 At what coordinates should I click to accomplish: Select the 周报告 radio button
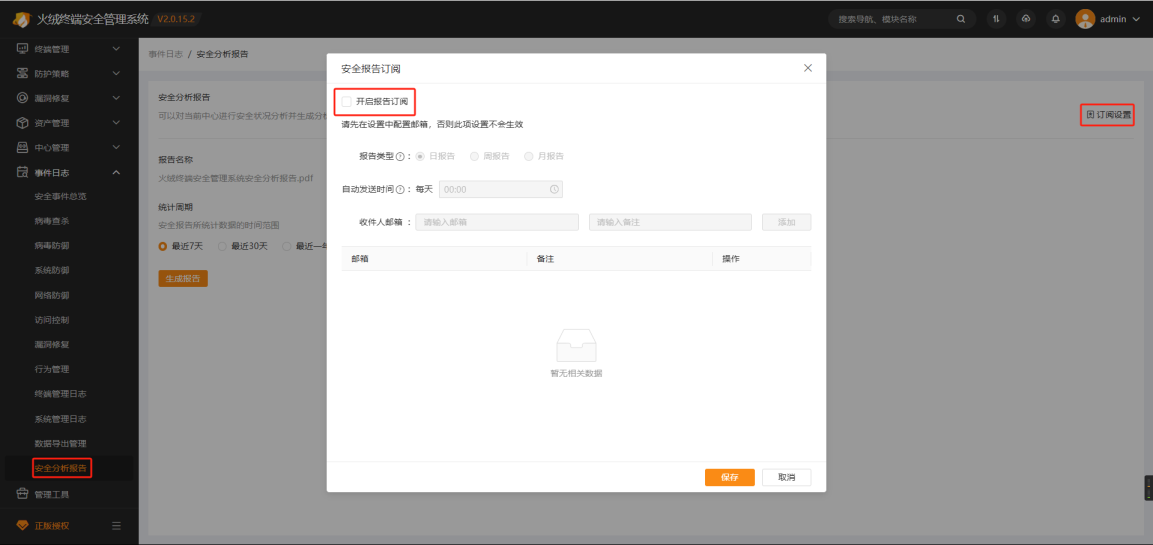(474, 156)
